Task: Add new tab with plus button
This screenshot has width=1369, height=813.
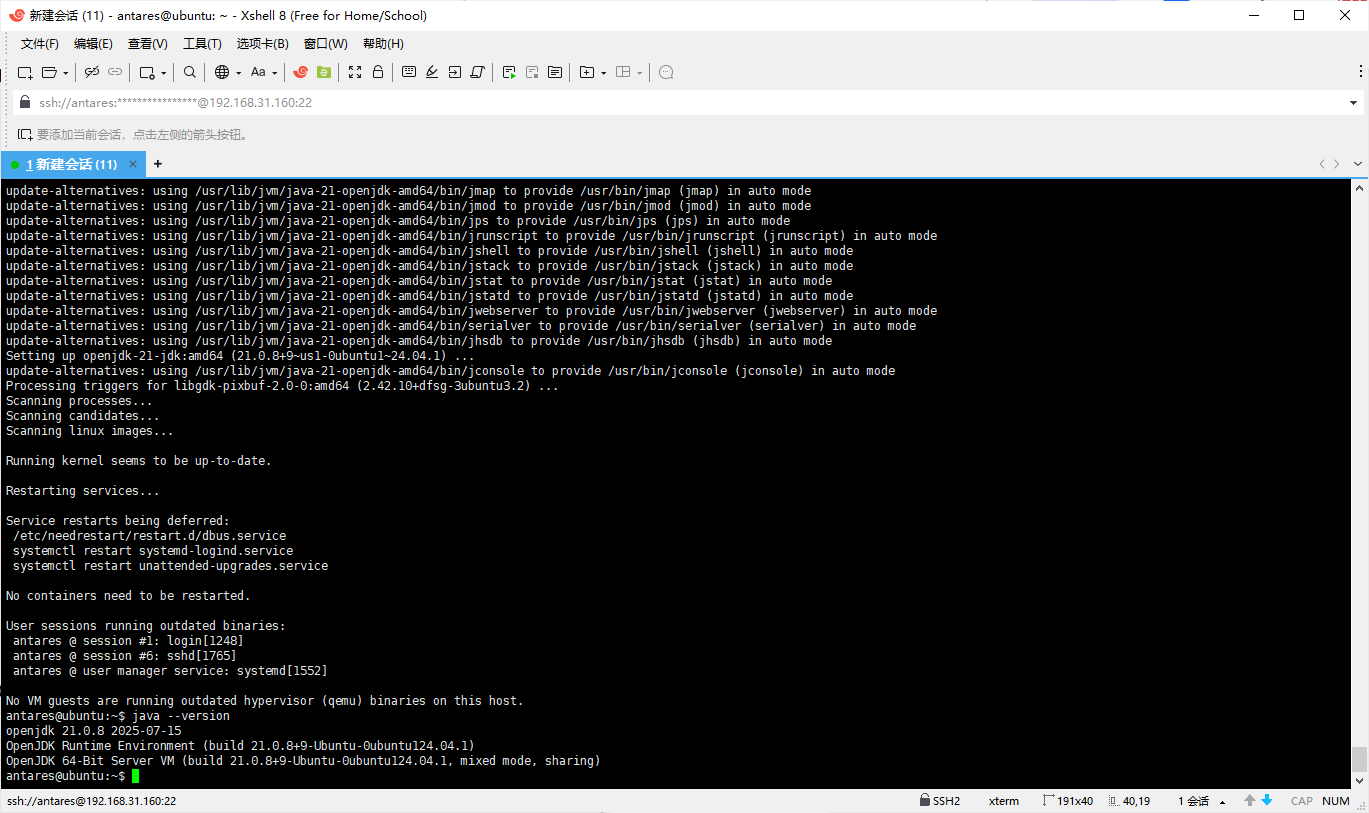Action: (157, 164)
